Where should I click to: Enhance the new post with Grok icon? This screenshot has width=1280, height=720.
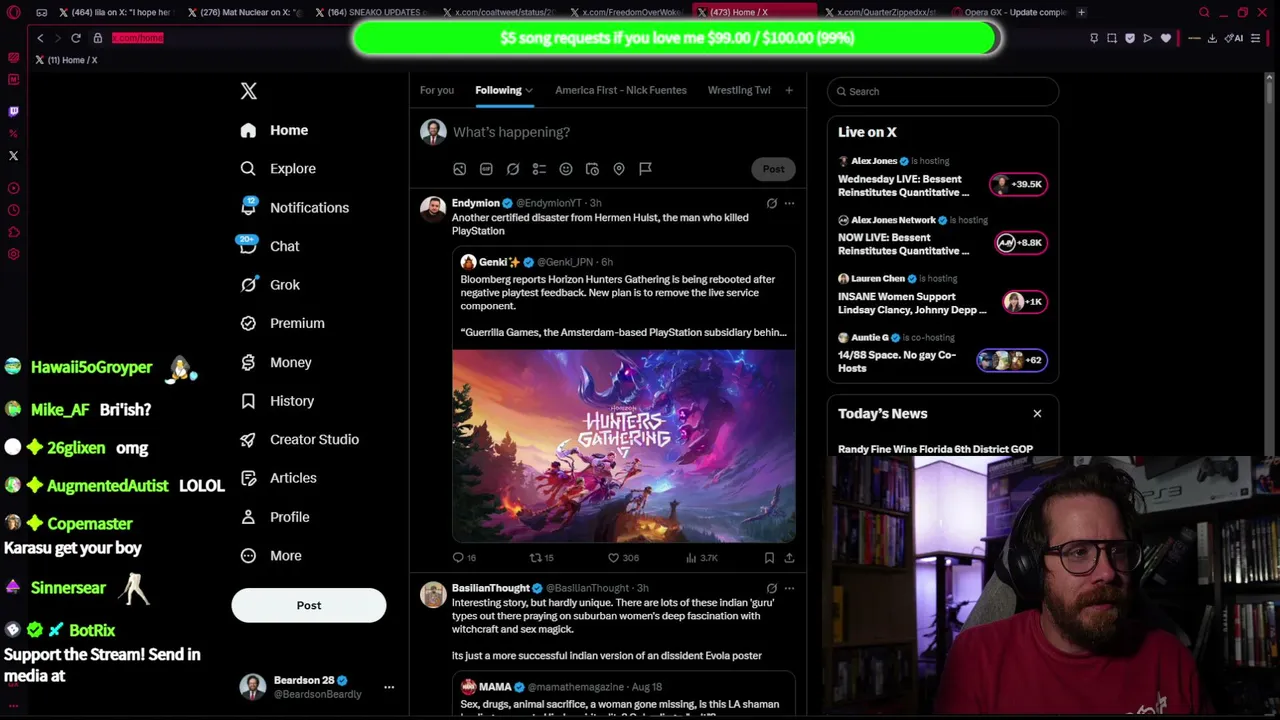click(513, 169)
